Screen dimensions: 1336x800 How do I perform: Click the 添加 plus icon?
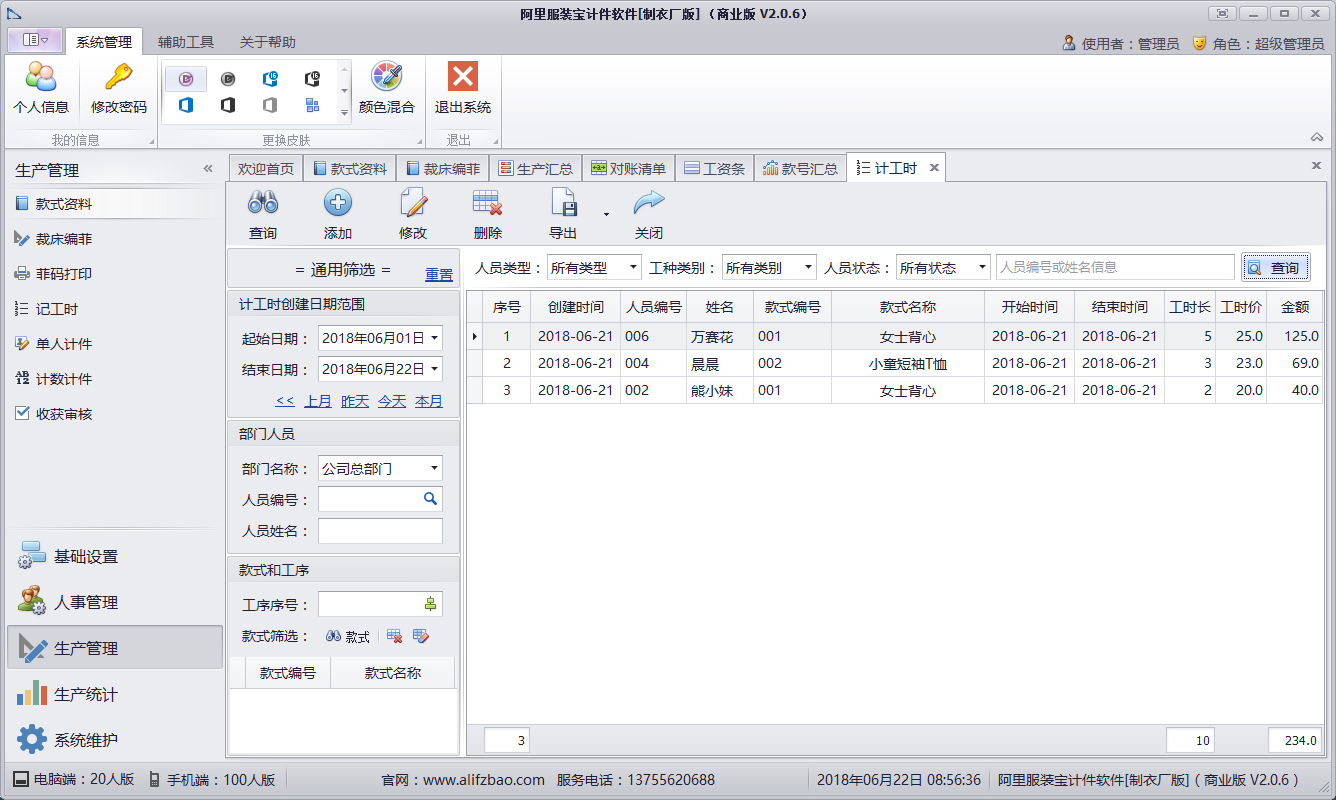pyautogui.click(x=338, y=204)
